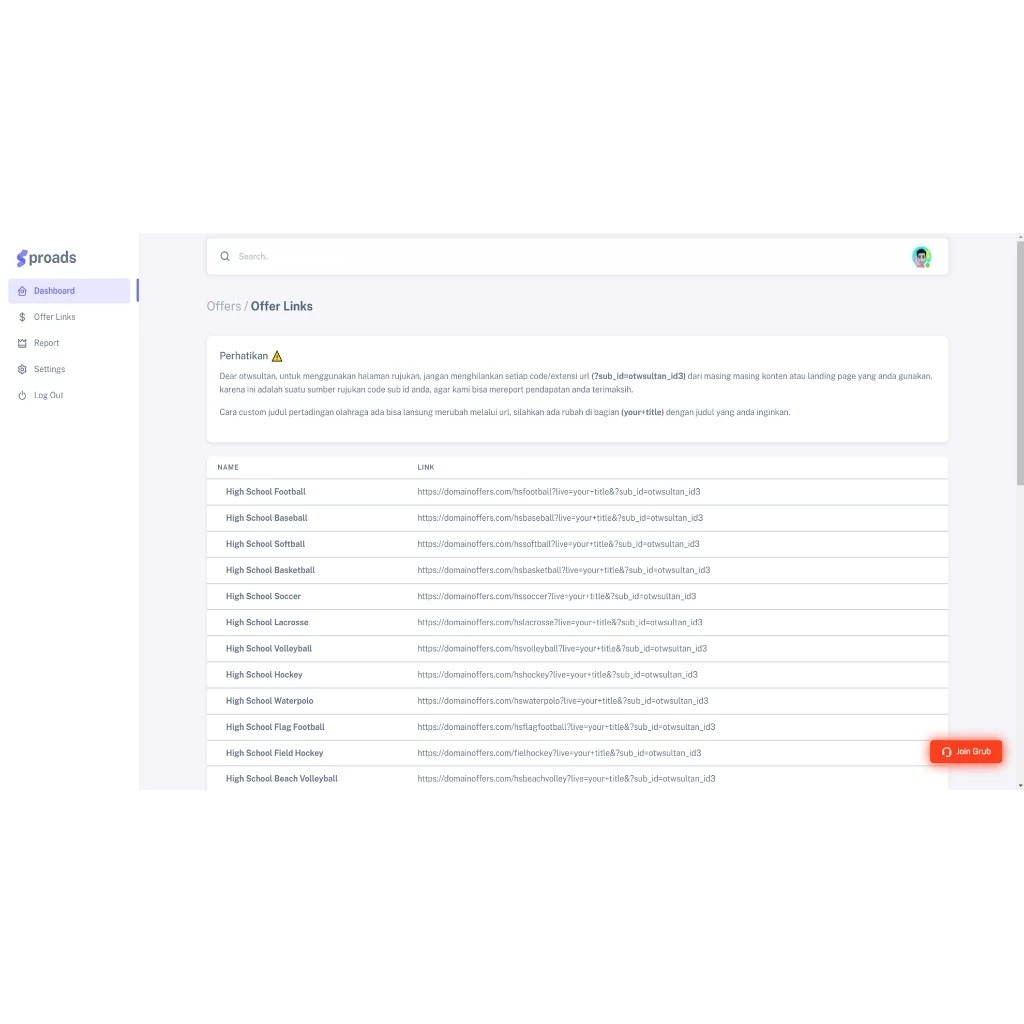Go to Offer Links menu item
This screenshot has height=1024, width=1024.
tap(55, 317)
